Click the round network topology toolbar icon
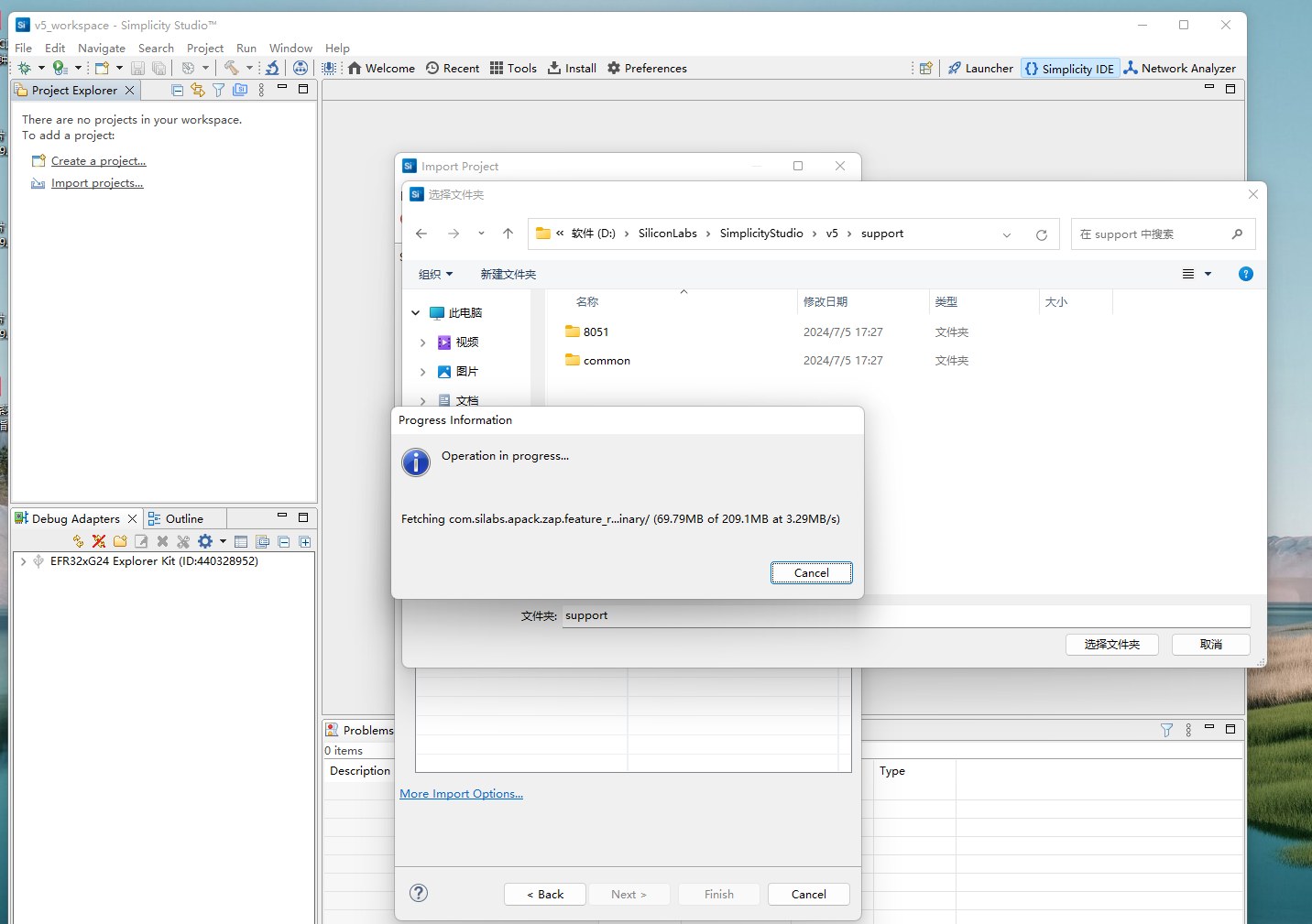The image size is (1312, 924). point(301,68)
